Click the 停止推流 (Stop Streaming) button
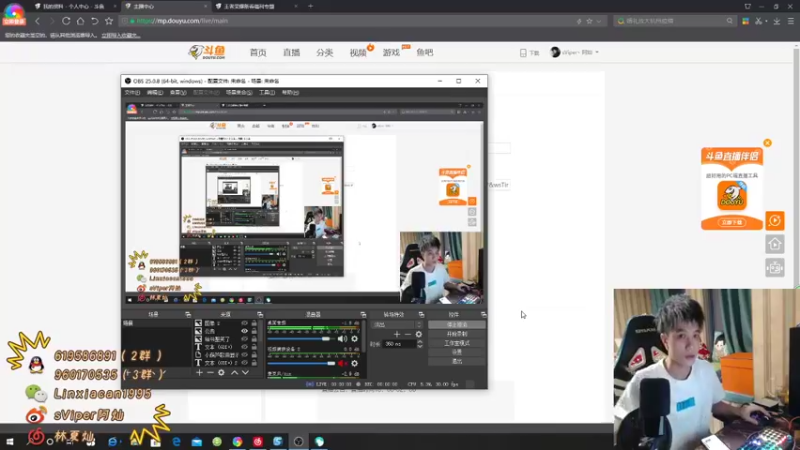The width and height of the screenshot is (800, 450). [457, 324]
